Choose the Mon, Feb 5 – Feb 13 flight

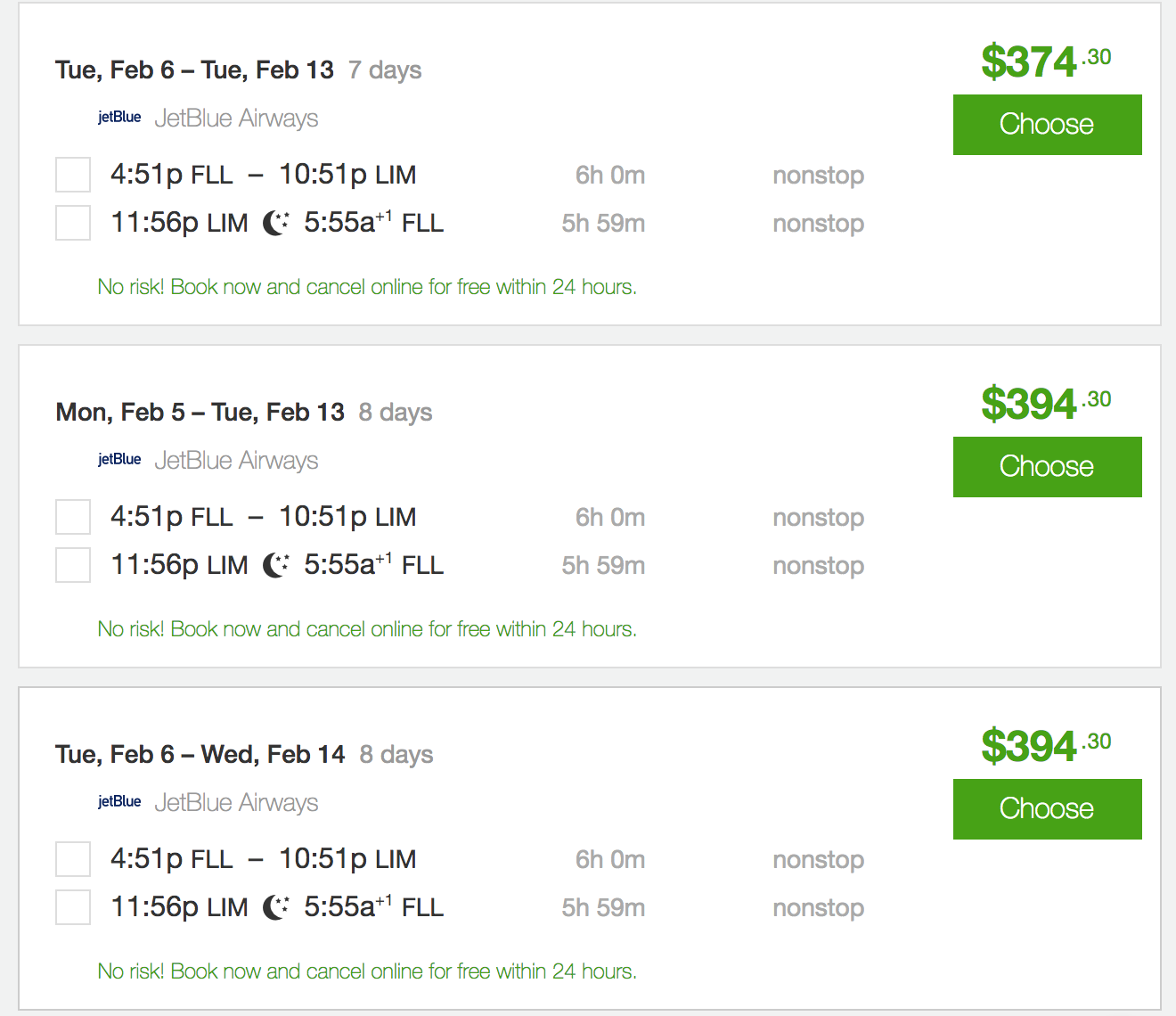coord(1047,467)
